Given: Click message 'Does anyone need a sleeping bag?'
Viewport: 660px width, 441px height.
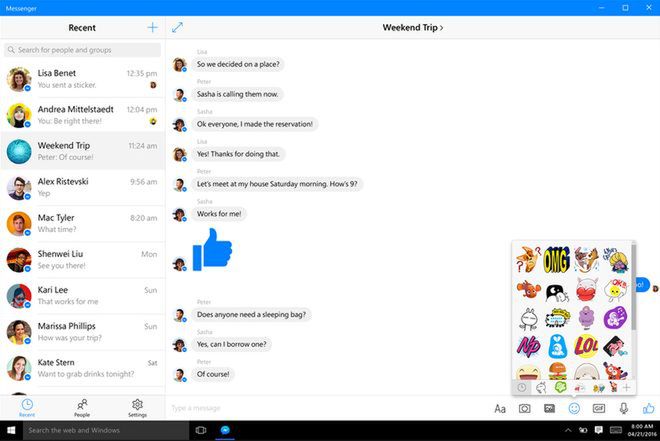Looking at the screenshot, I should coord(251,314).
